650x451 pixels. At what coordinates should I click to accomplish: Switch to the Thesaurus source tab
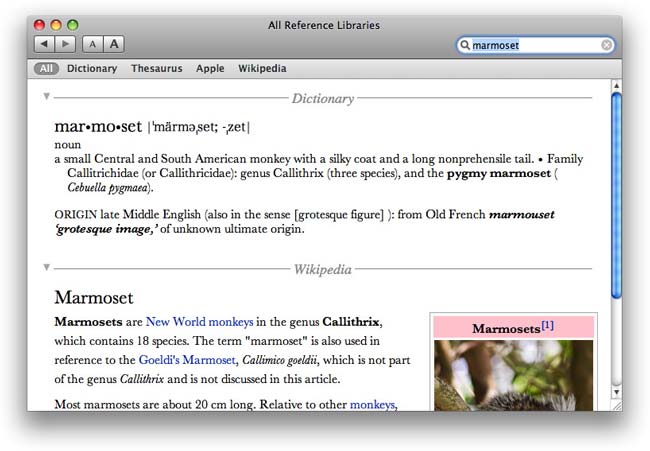pos(157,68)
